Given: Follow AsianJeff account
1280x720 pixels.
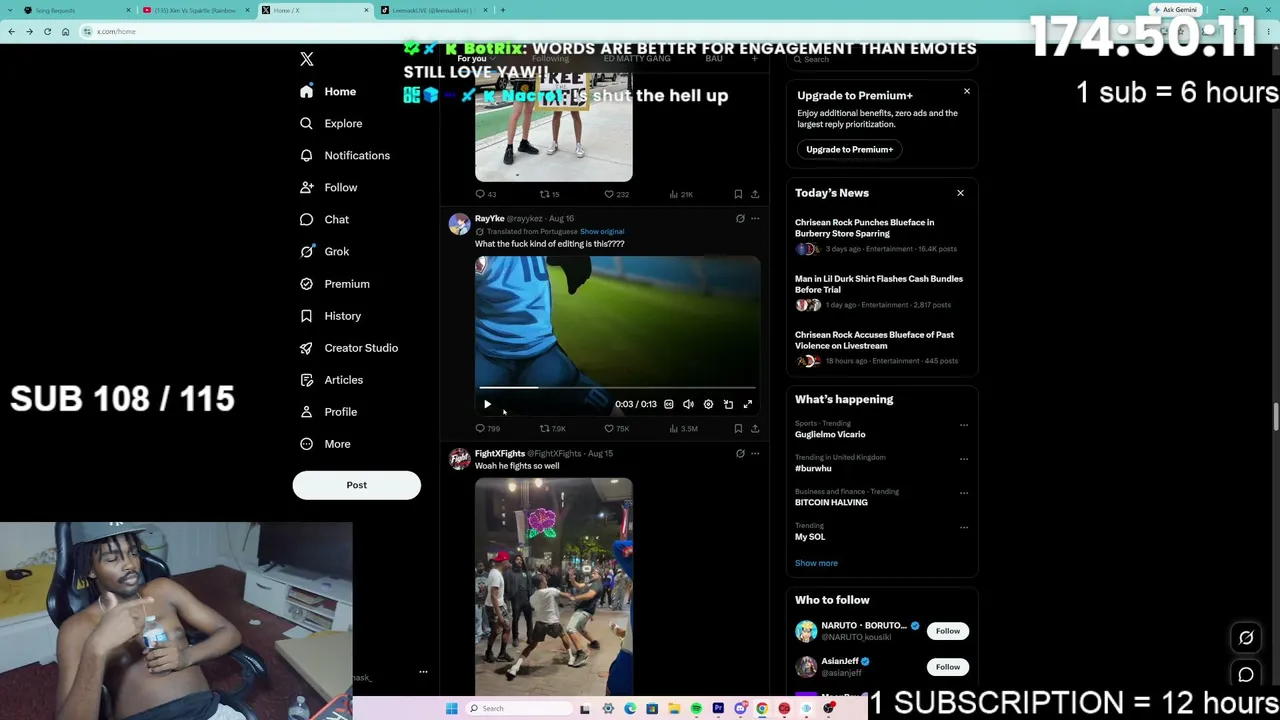Looking at the screenshot, I should tap(948, 667).
